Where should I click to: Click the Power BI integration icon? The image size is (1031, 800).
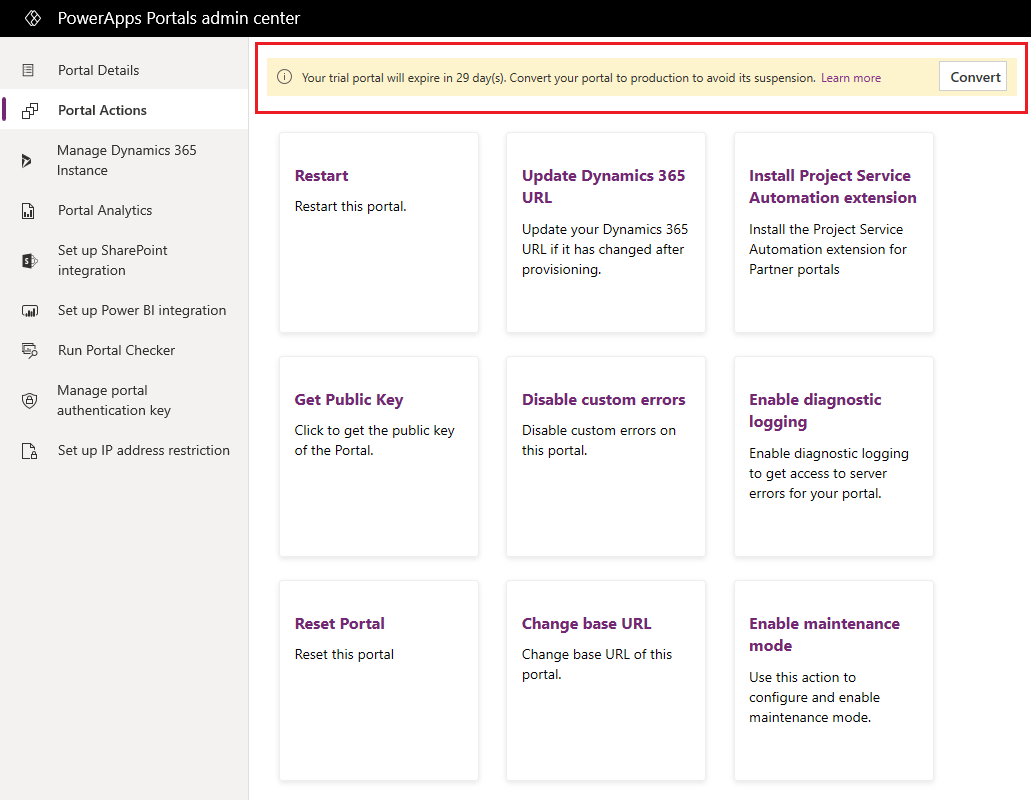pyautogui.click(x=30, y=310)
